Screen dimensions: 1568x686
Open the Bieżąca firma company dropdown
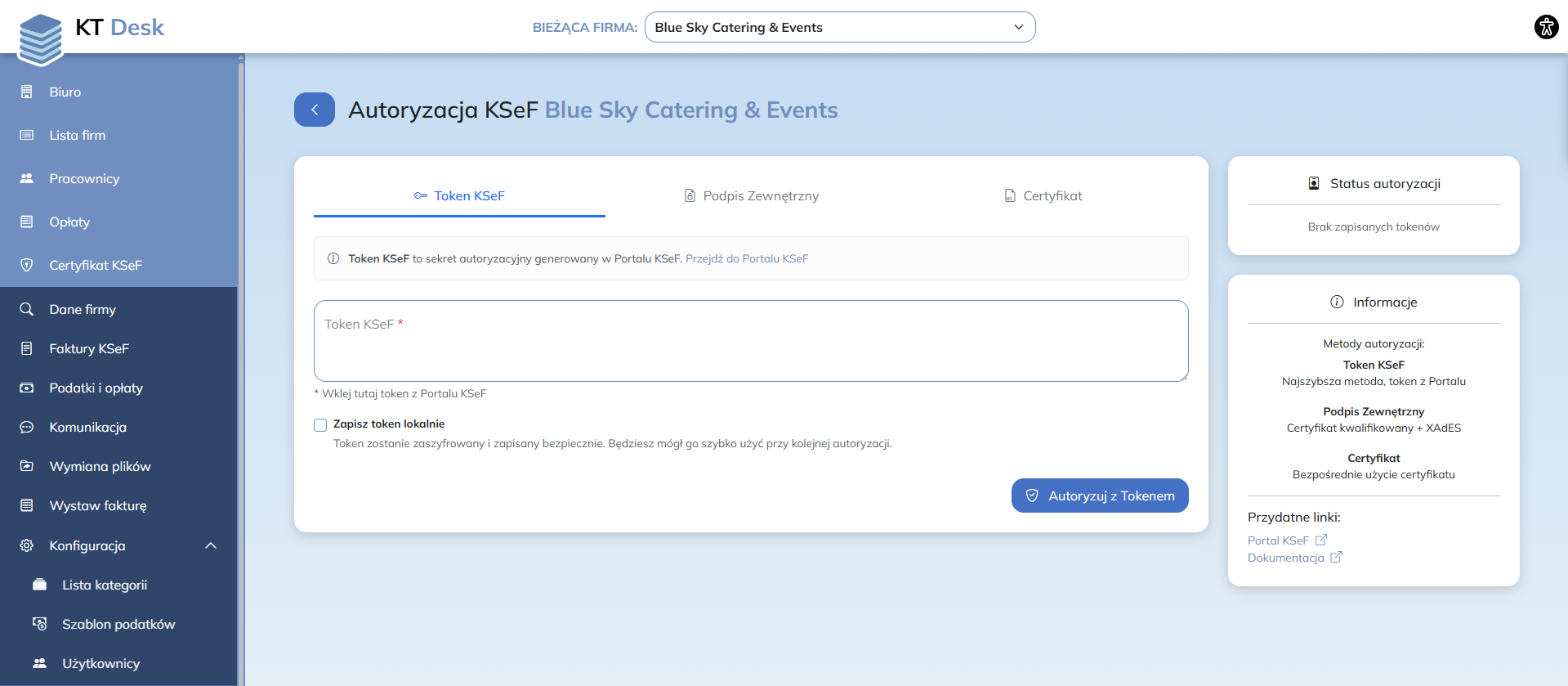[839, 27]
